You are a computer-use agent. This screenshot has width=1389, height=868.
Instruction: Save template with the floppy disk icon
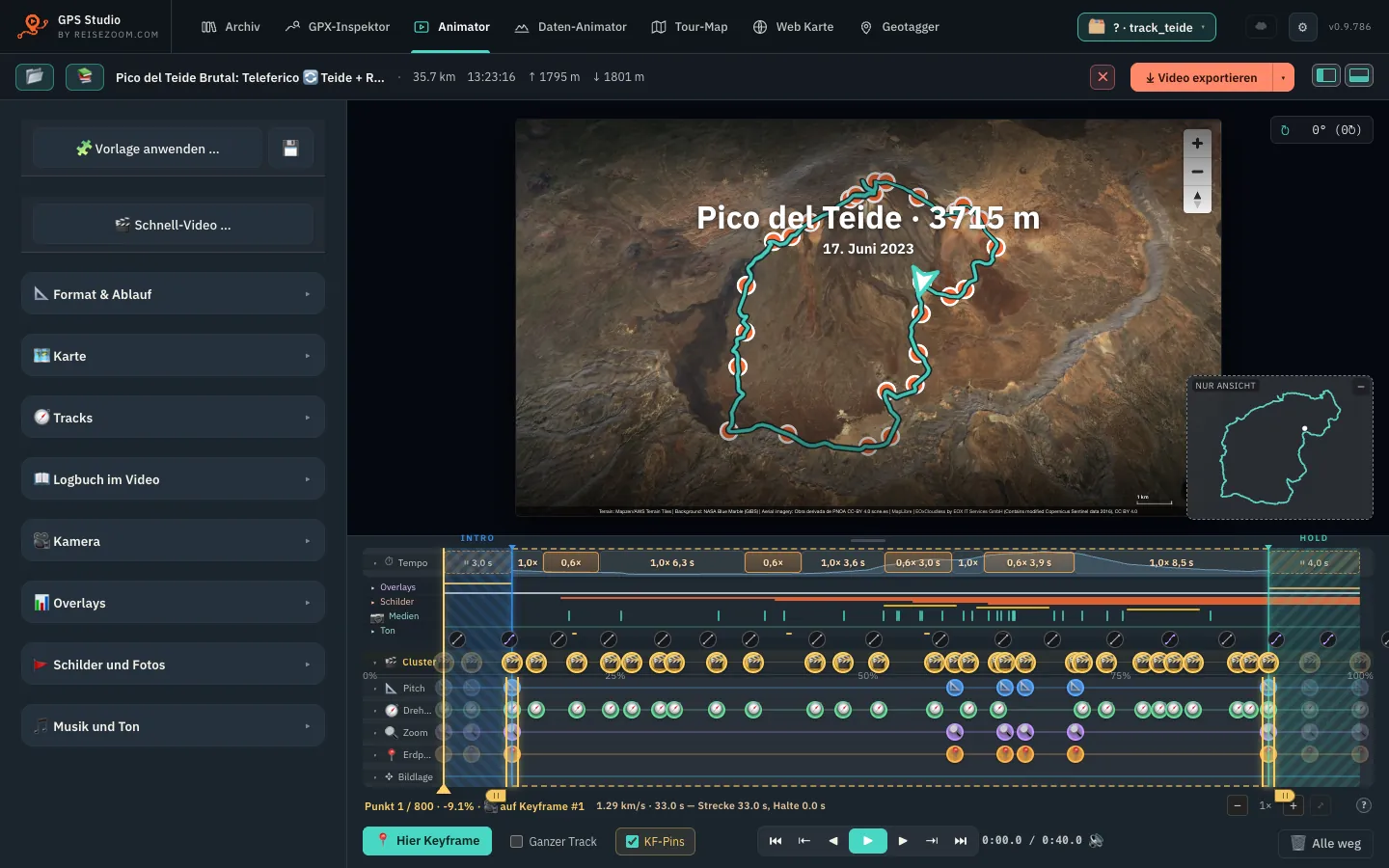point(290,149)
